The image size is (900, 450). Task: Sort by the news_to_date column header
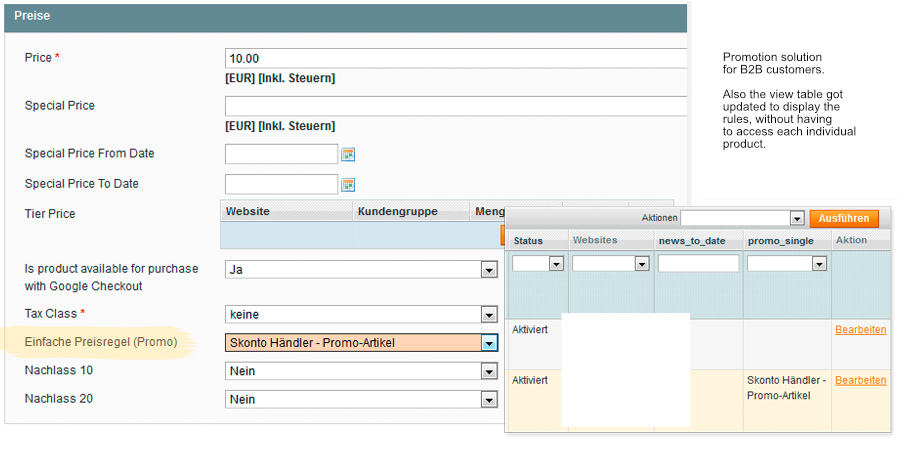click(692, 241)
